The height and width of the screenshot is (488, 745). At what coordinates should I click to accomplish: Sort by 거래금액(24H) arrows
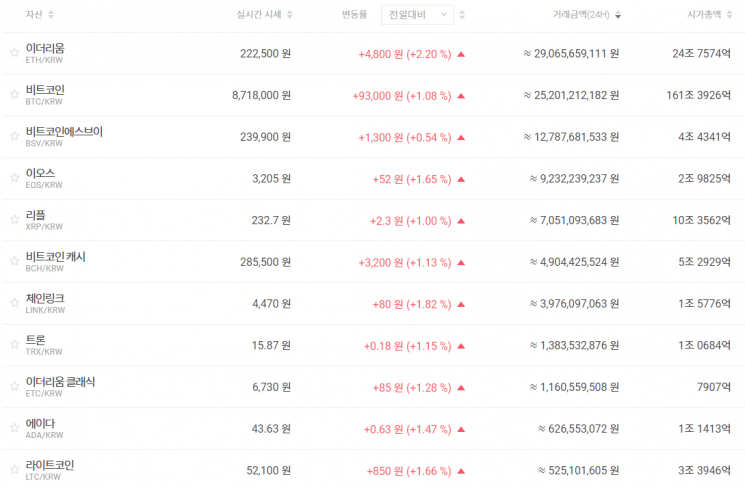tap(618, 15)
